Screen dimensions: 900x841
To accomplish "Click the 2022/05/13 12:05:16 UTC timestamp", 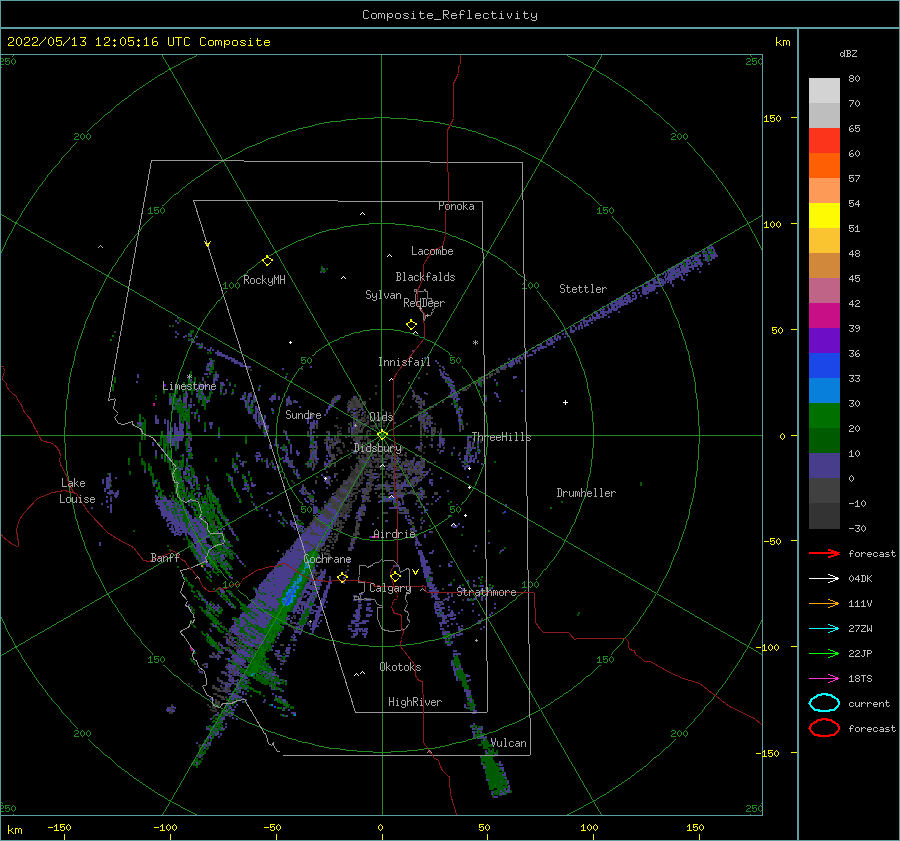I will [98, 42].
